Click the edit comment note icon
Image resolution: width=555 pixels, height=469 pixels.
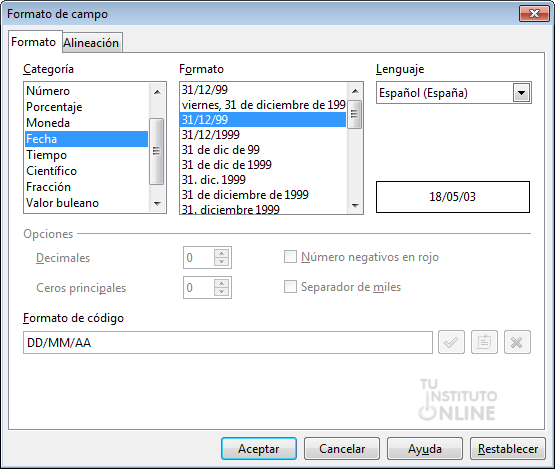coord(484,342)
